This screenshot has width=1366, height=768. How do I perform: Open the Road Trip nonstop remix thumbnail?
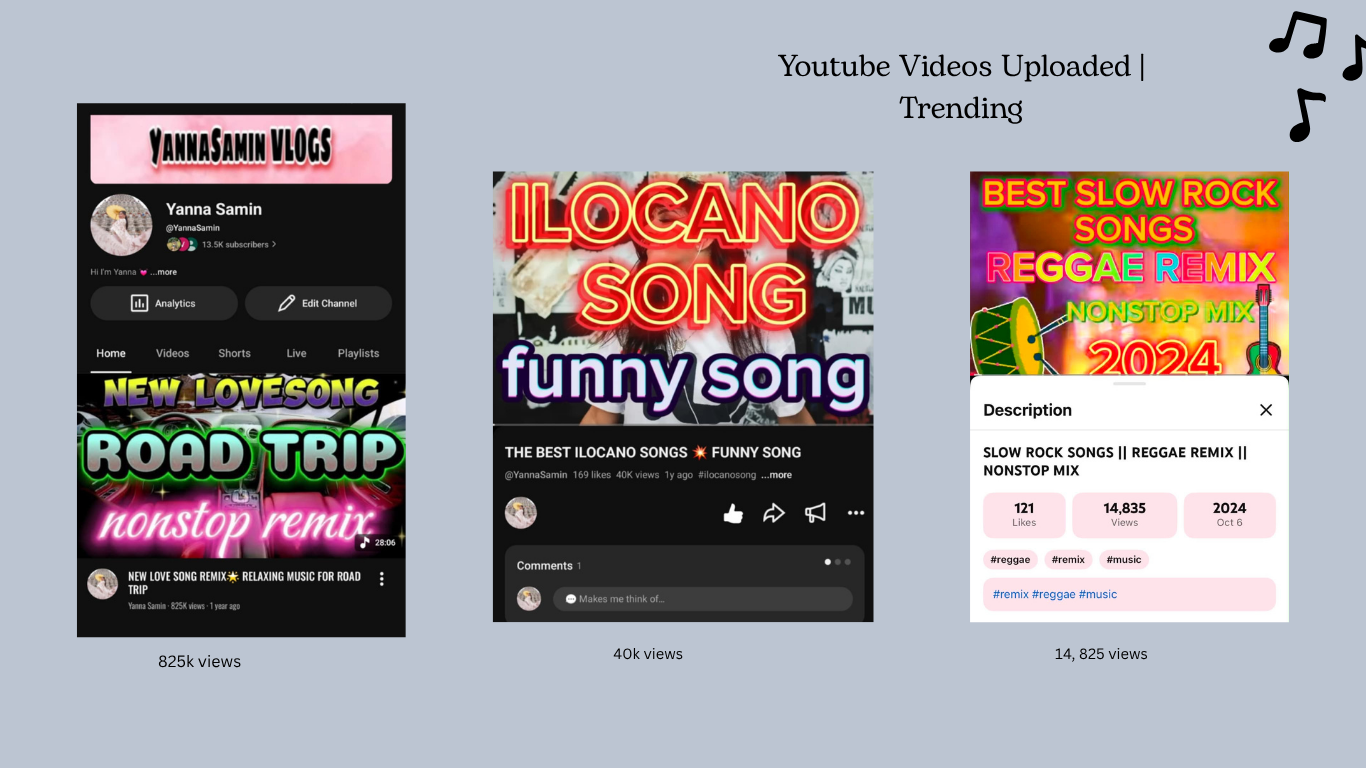pyautogui.click(x=241, y=465)
